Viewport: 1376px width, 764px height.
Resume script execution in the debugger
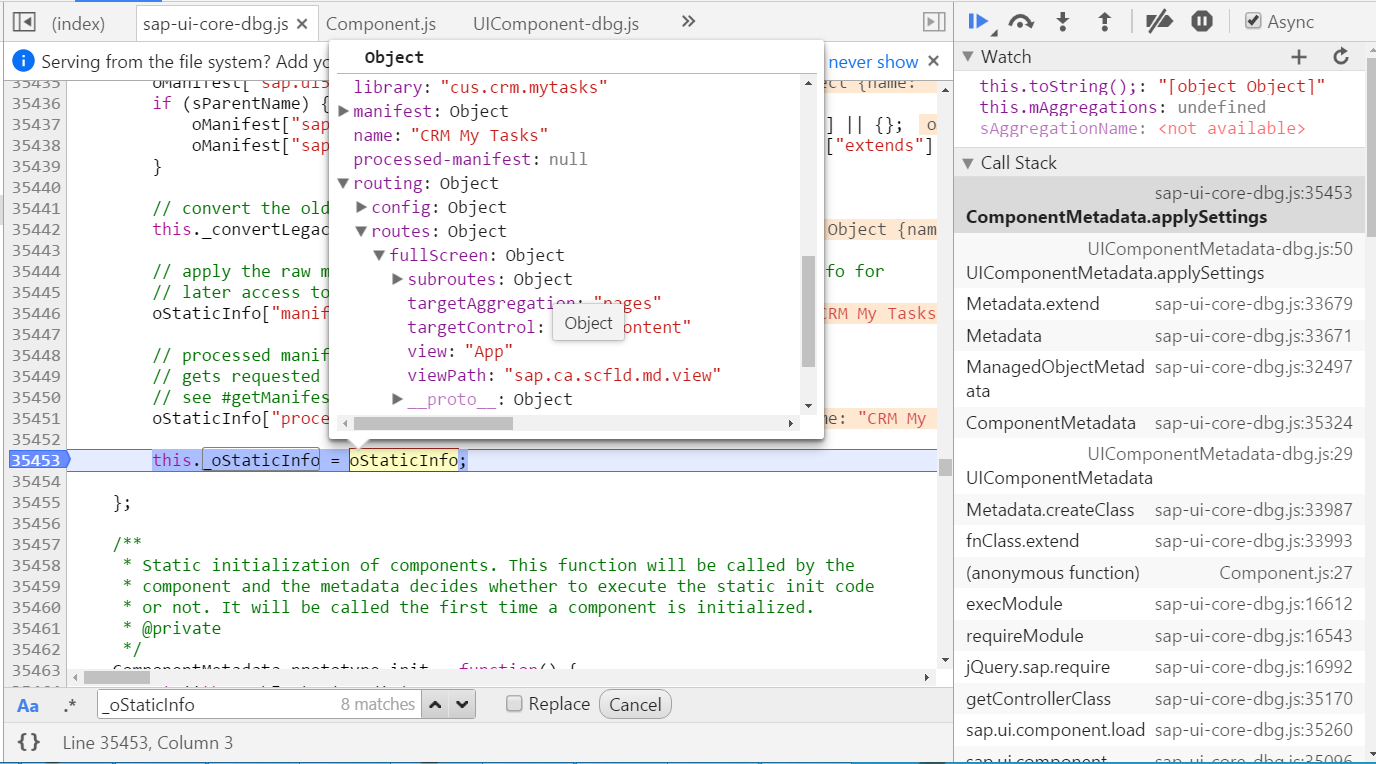pos(978,20)
